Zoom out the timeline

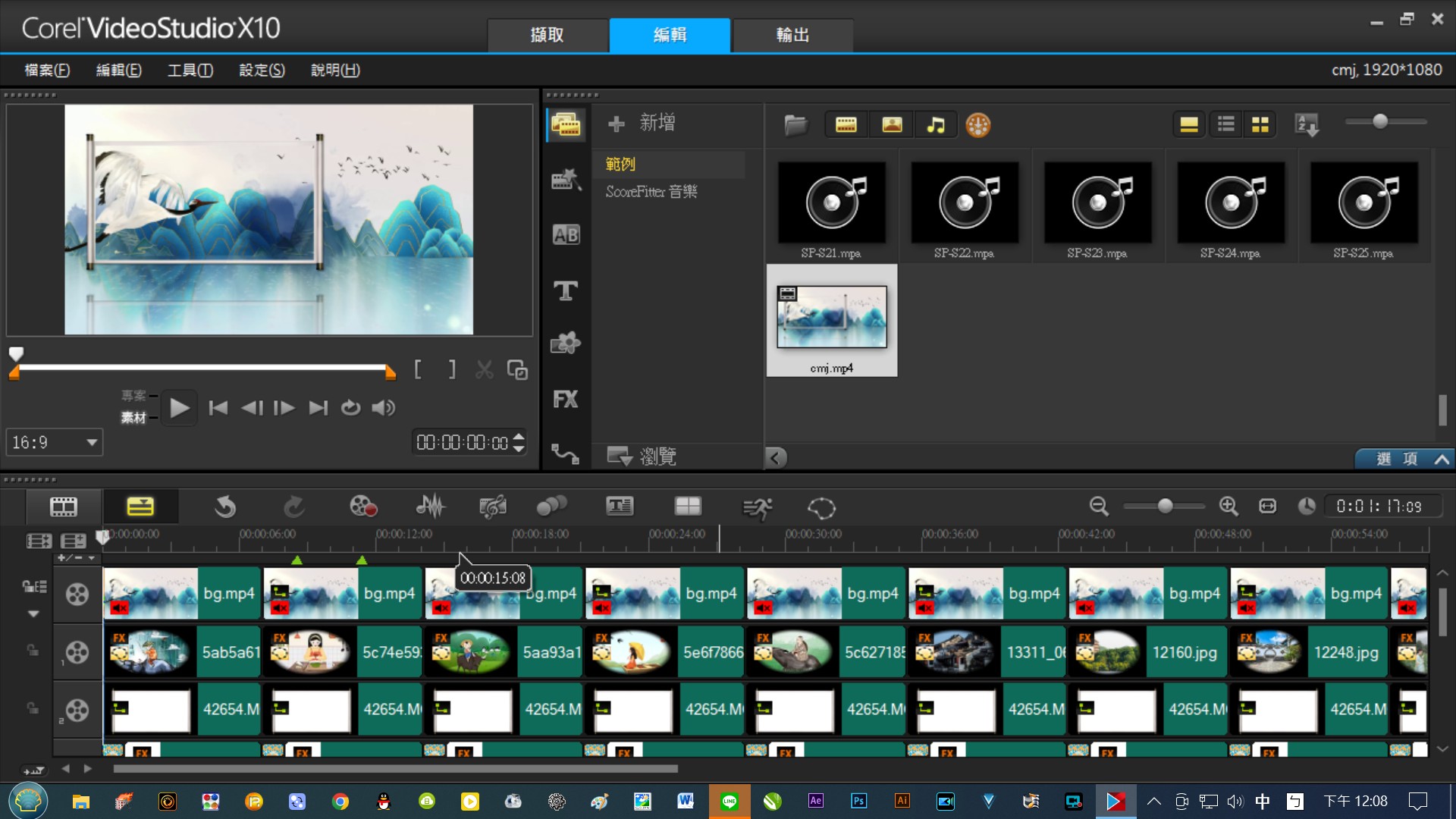[1099, 507]
